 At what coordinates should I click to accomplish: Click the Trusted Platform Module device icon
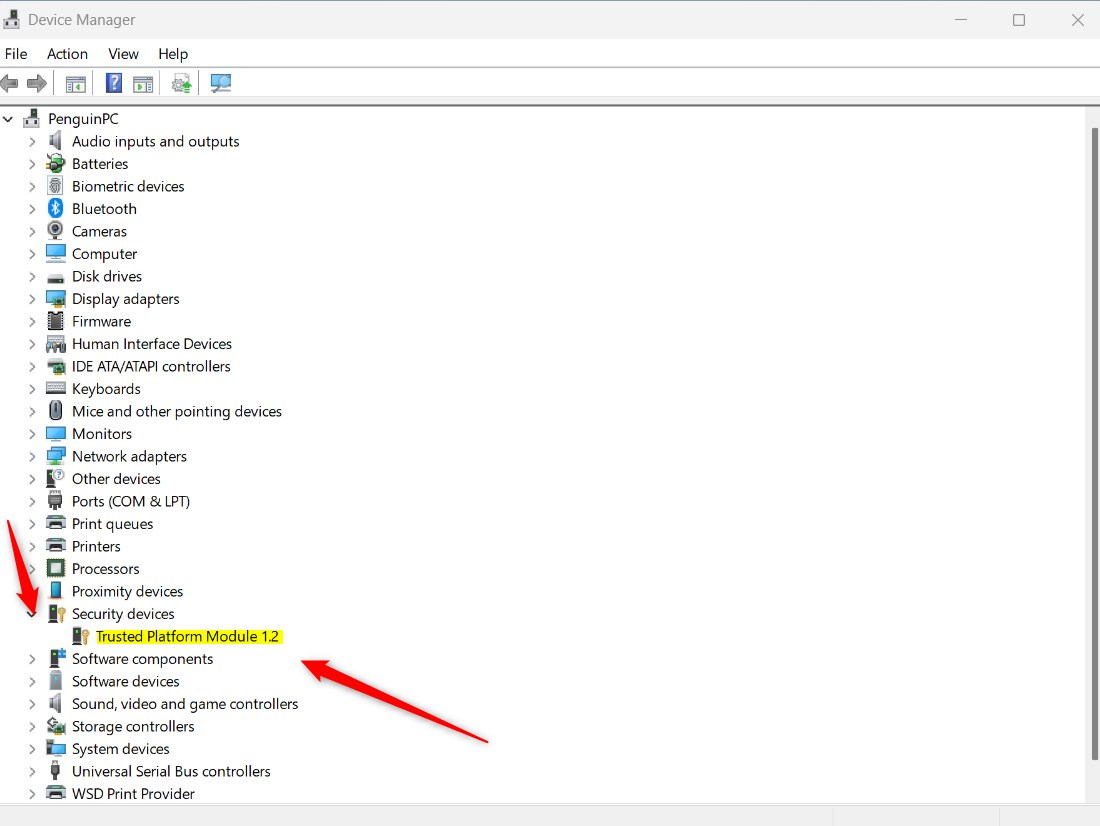coord(80,636)
